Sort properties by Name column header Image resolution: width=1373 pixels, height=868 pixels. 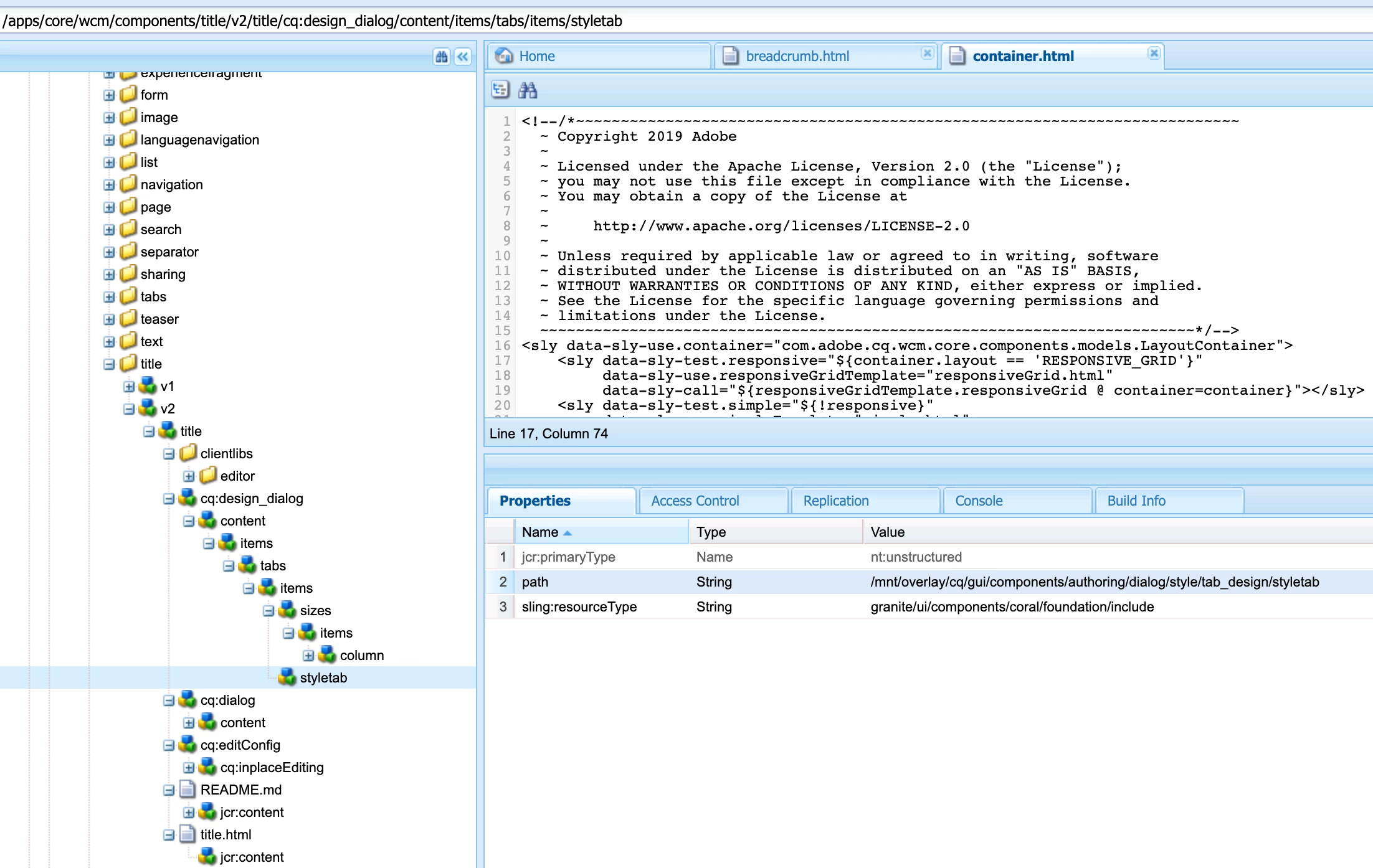pyautogui.click(x=540, y=532)
